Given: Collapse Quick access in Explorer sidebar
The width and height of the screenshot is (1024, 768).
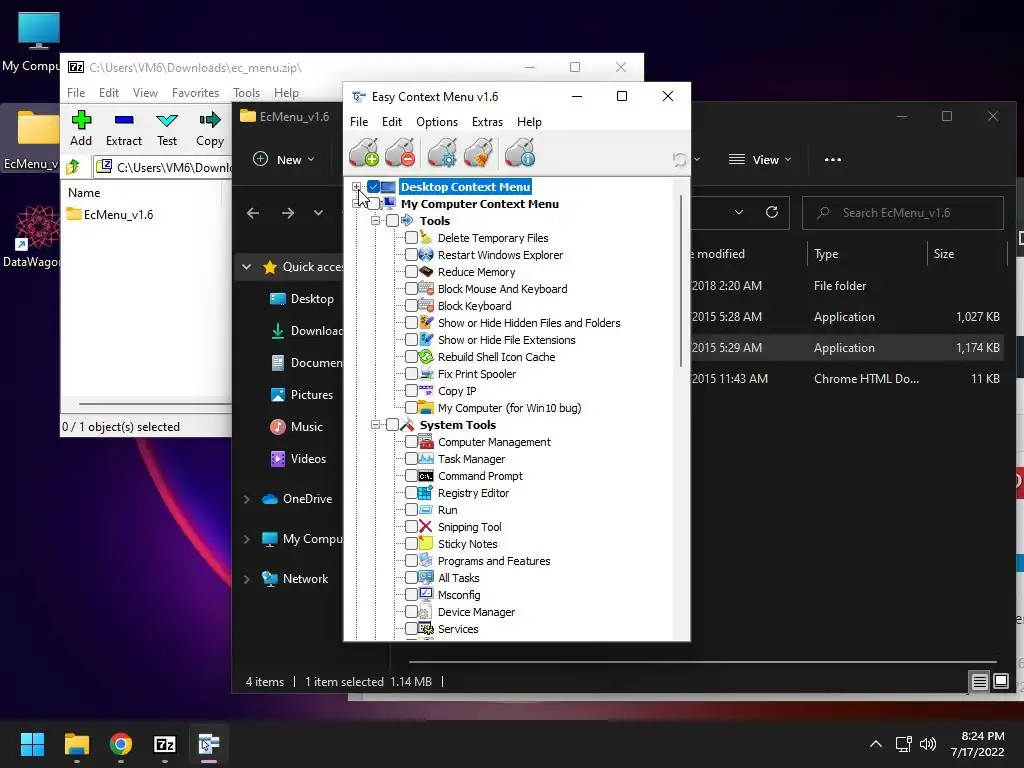Looking at the screenshot, I should (246, 266).
